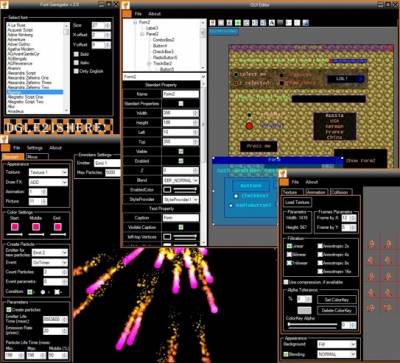Click the orange square icon in the texture window menu
400x363 pixels.
[284, 182]
